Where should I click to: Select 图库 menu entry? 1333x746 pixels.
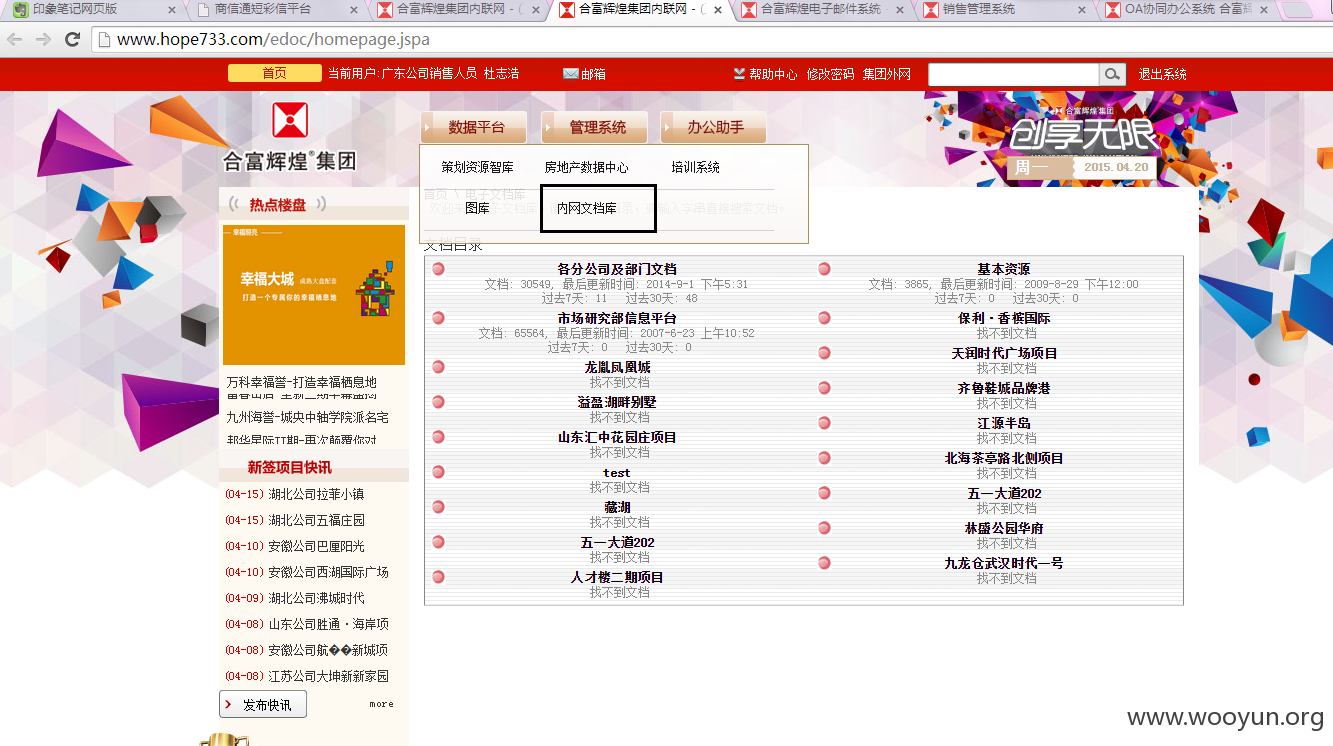(477, 208)
